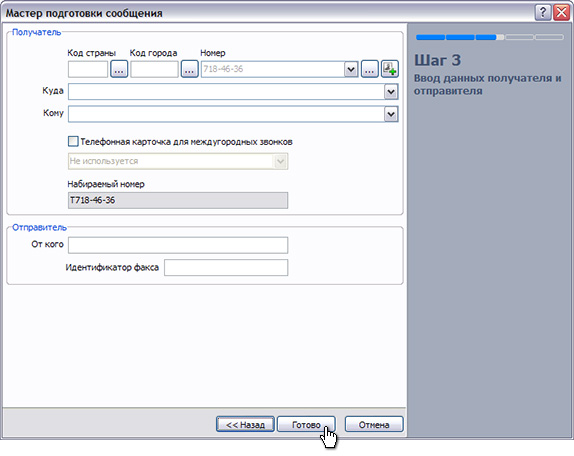Screen dimensions: 574x456
Task: Expand the Куда dropdown list
Action: pyautogui.click(x=391, y=91)
